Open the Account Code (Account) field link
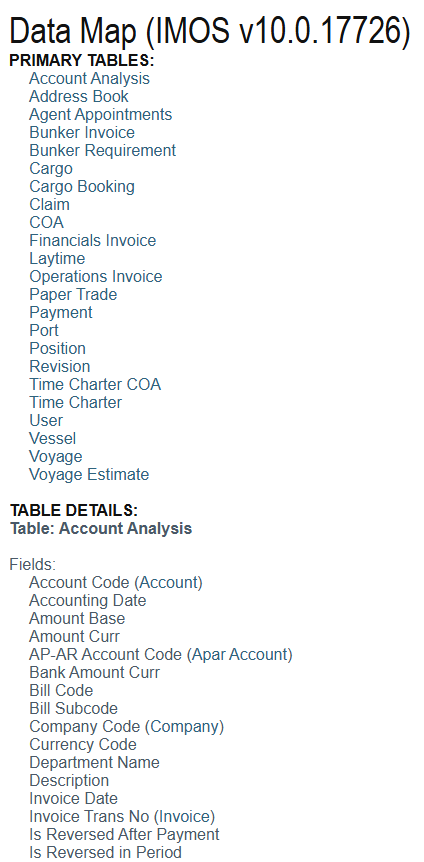424x862 pixels. pos(115,583)
